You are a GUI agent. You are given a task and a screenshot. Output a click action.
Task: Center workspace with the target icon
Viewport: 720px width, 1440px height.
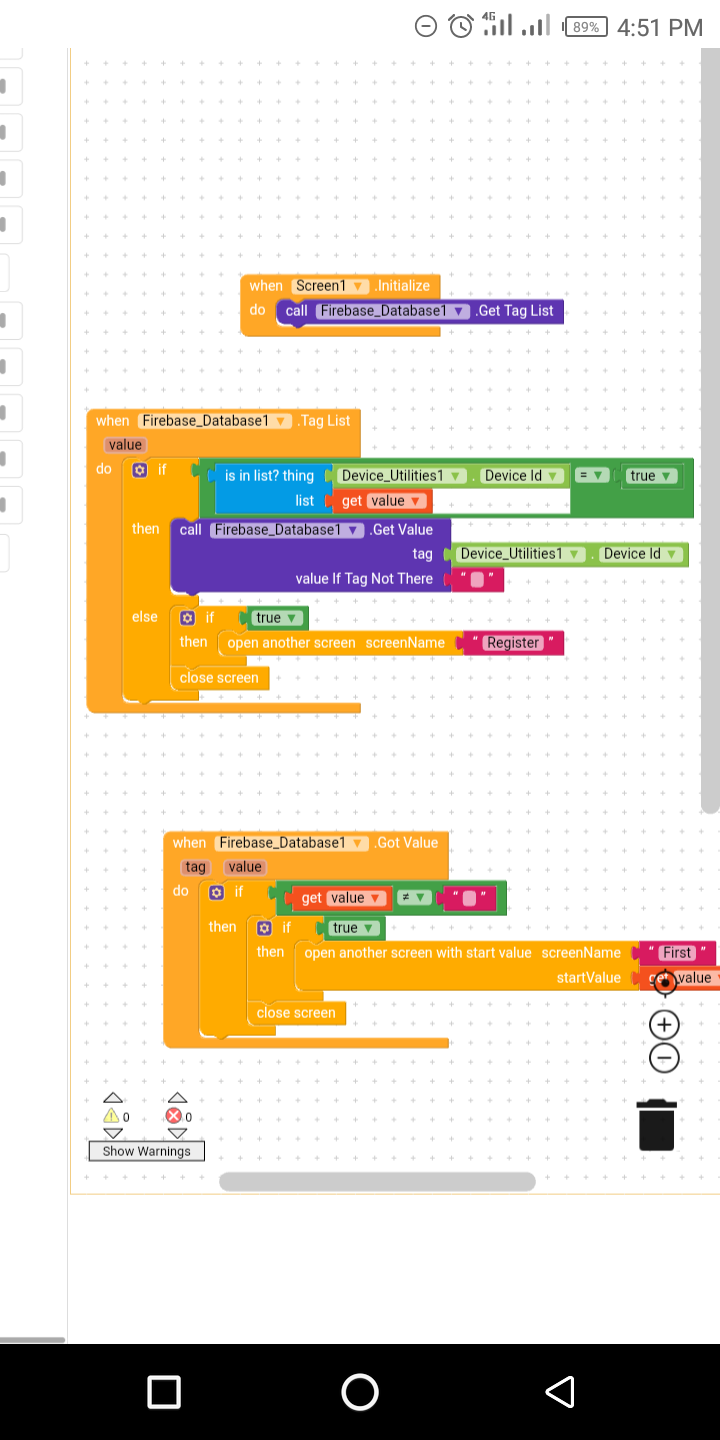[665, 982]
